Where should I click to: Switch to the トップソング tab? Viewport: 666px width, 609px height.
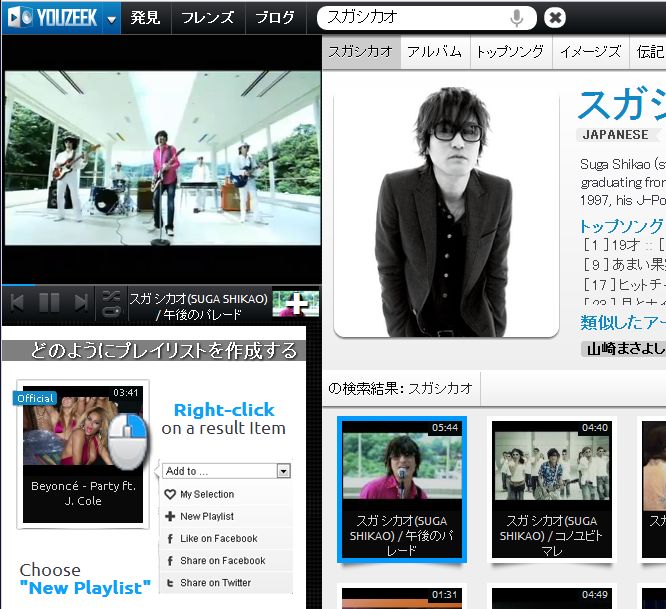click(x=511, y=52)
